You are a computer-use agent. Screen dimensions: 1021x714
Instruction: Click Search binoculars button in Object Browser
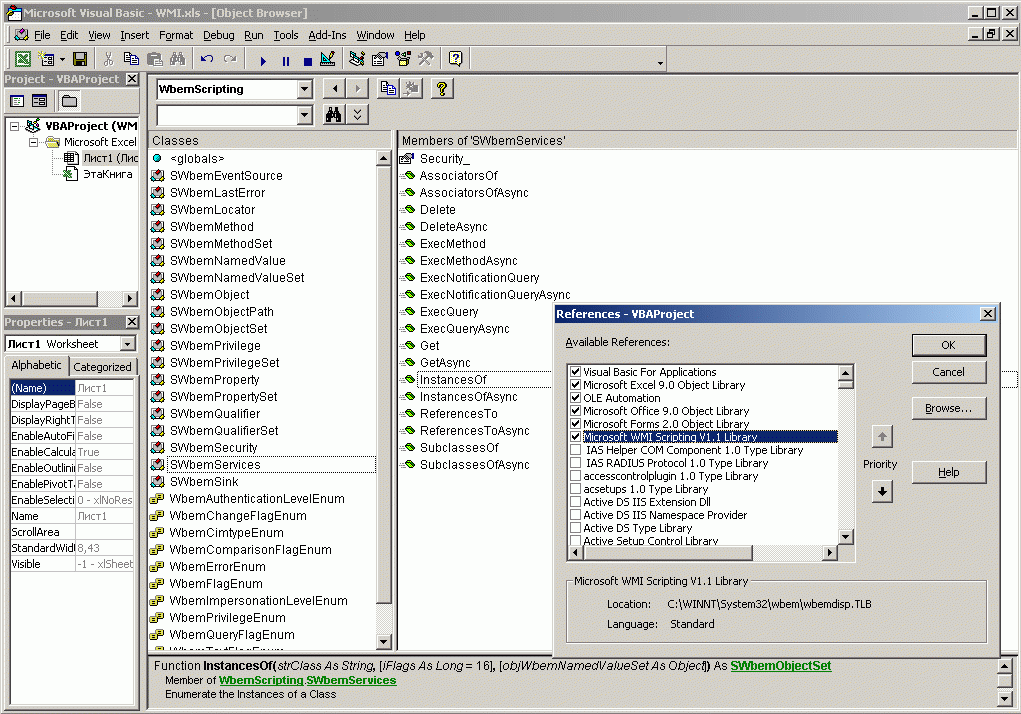334,115
